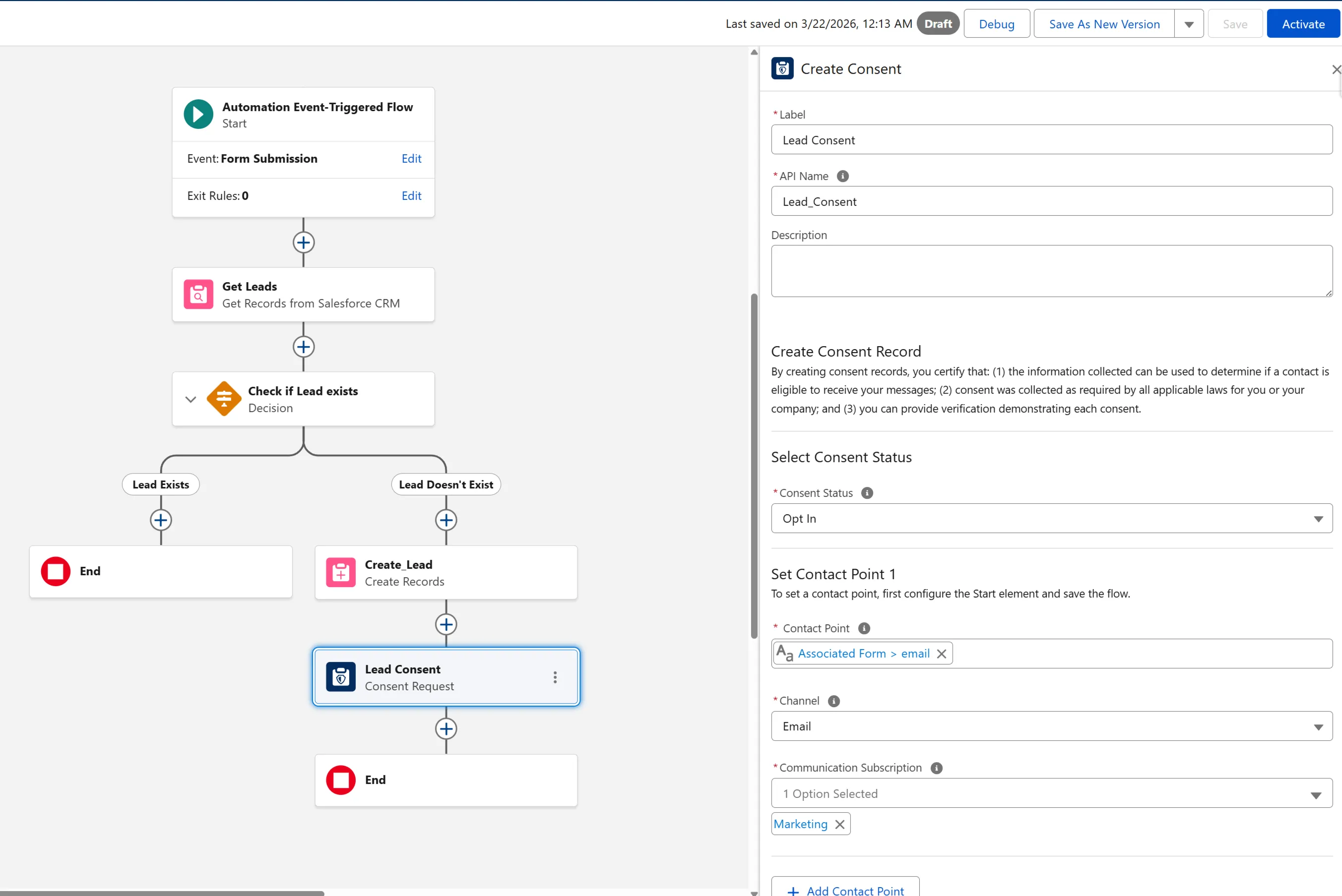The height and width of the screenshot is (896, 1342).
Task: Click the Description text area
Action: (1052, 271)
